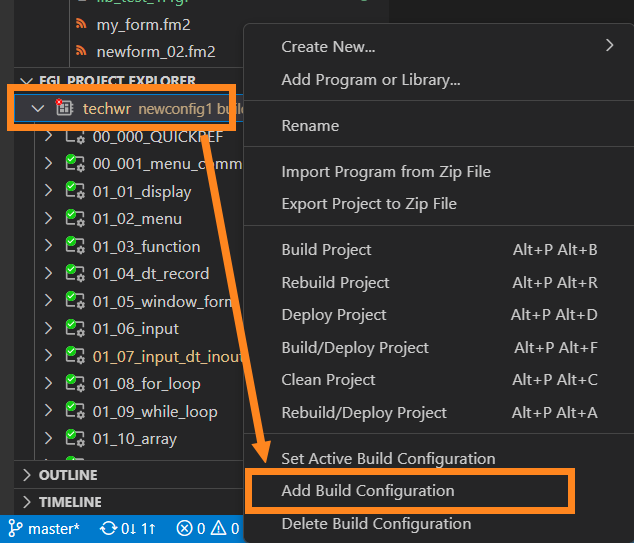This screenshot has width=634, height=543.
Task: Choose Add Build Configuration
Action: click(368, 491)
